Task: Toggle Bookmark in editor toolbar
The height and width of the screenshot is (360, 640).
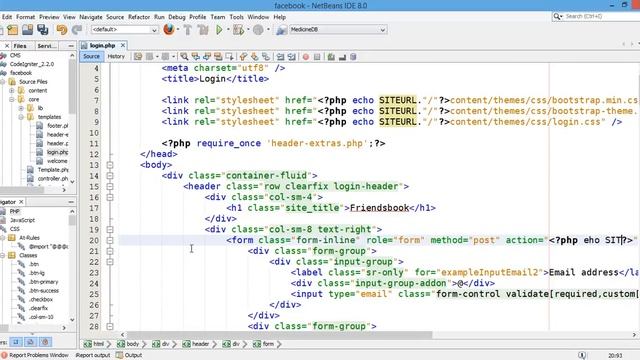Action: click(266, 57)
